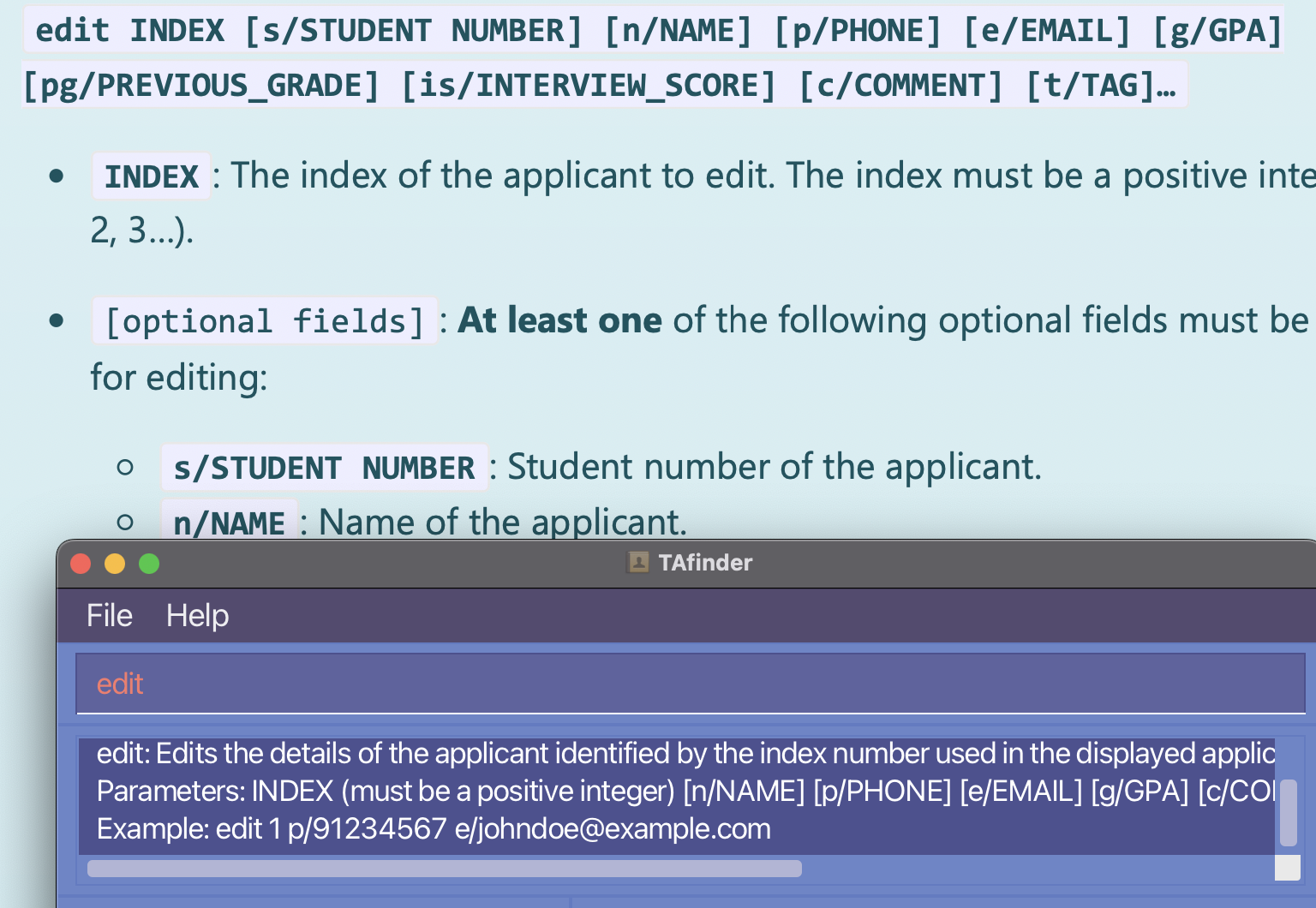
Task: Click 'Student number of the applicant.' description
Action: [x=775, y=467]
